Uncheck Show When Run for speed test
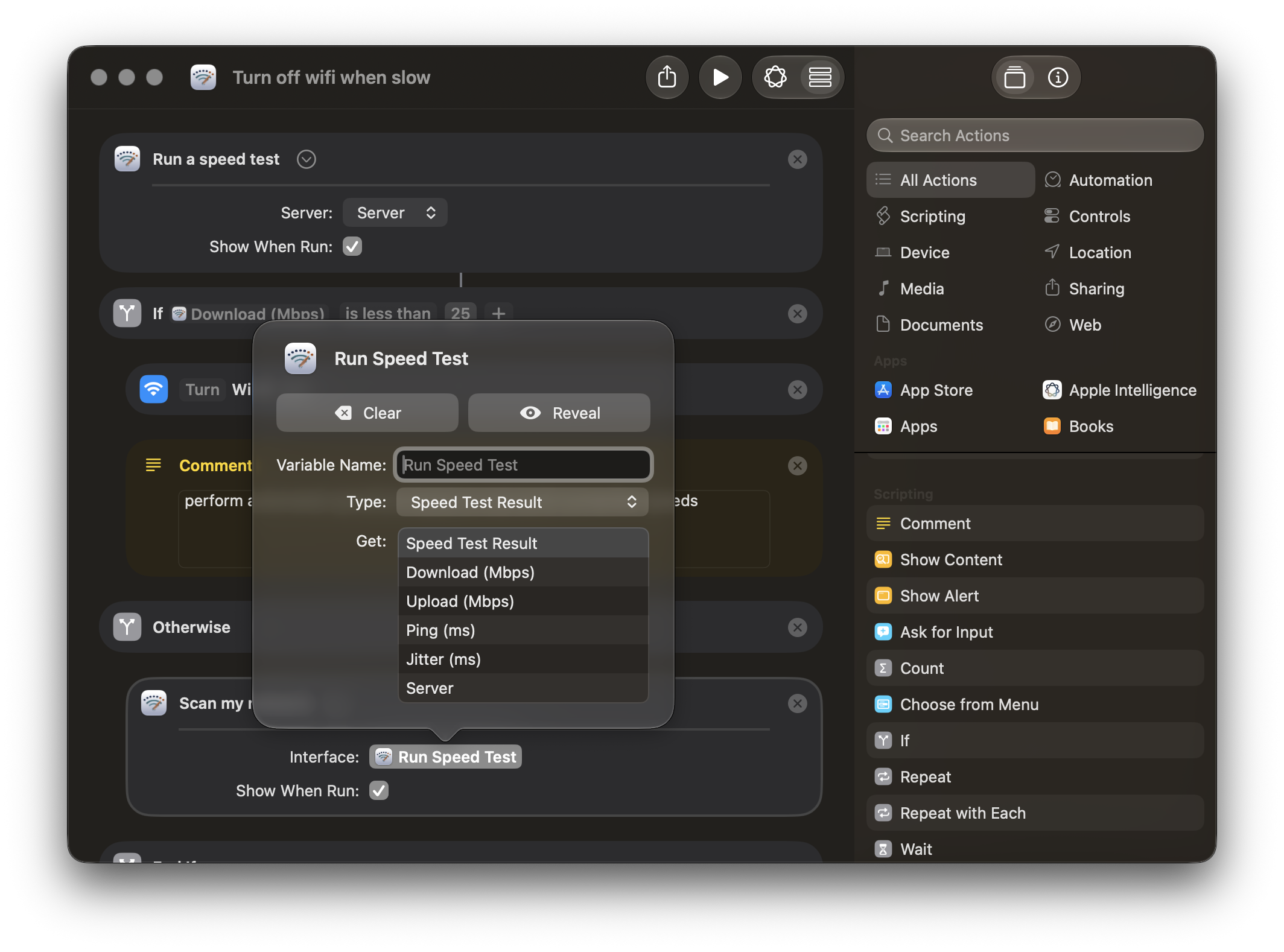 [x=352, y=246]
